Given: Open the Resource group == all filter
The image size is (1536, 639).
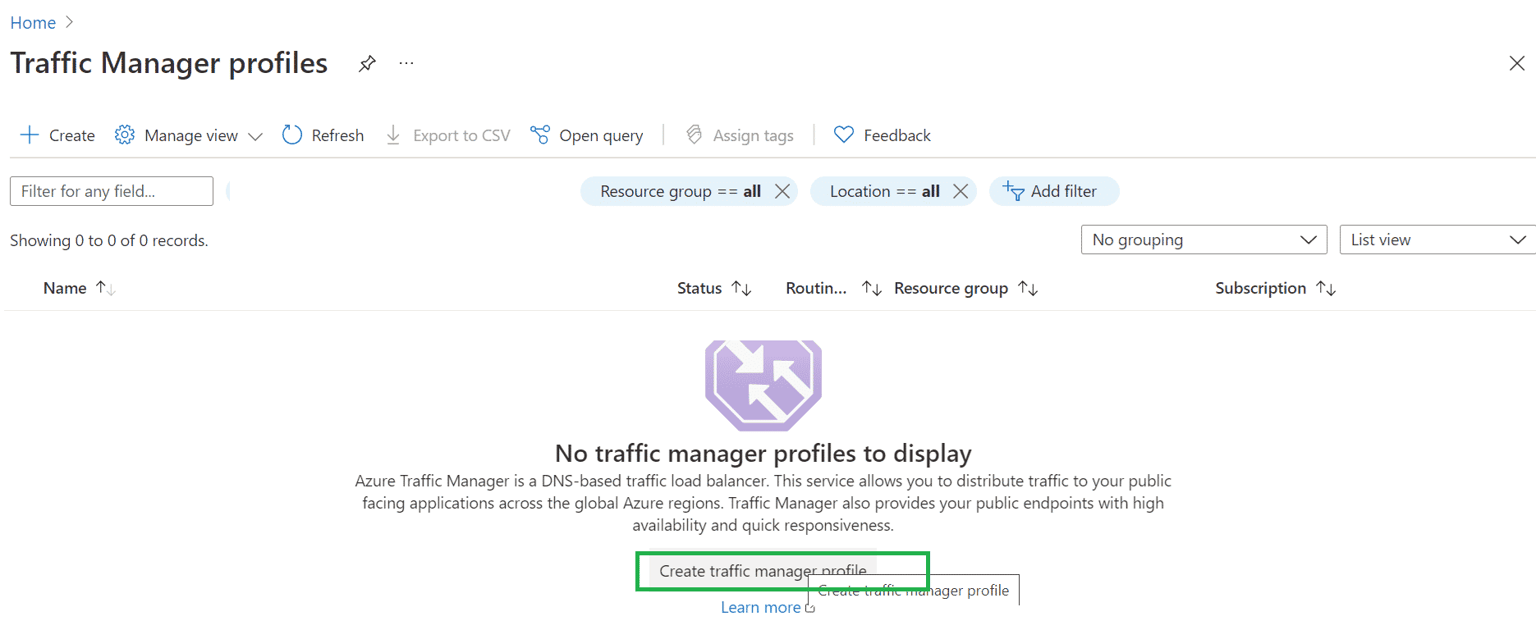Looking at the screenshot, I should pyautogui.click(x=681, y=191).
